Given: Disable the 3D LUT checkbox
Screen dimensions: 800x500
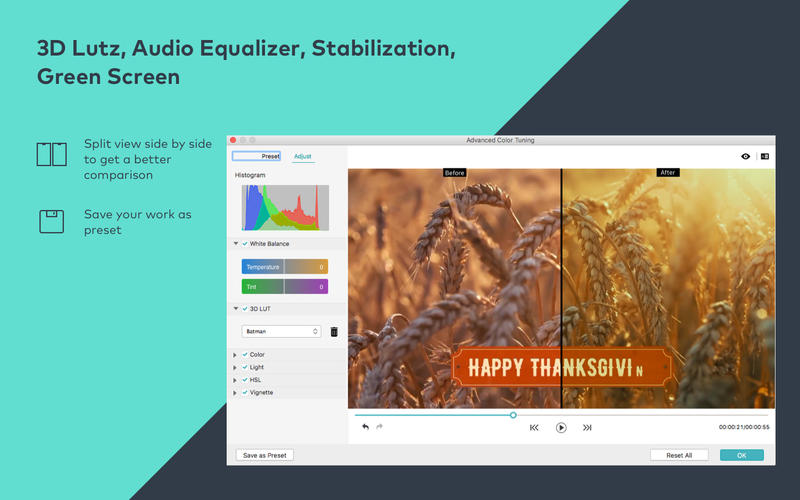Looking at the screenshot, I should click(245, 309).
